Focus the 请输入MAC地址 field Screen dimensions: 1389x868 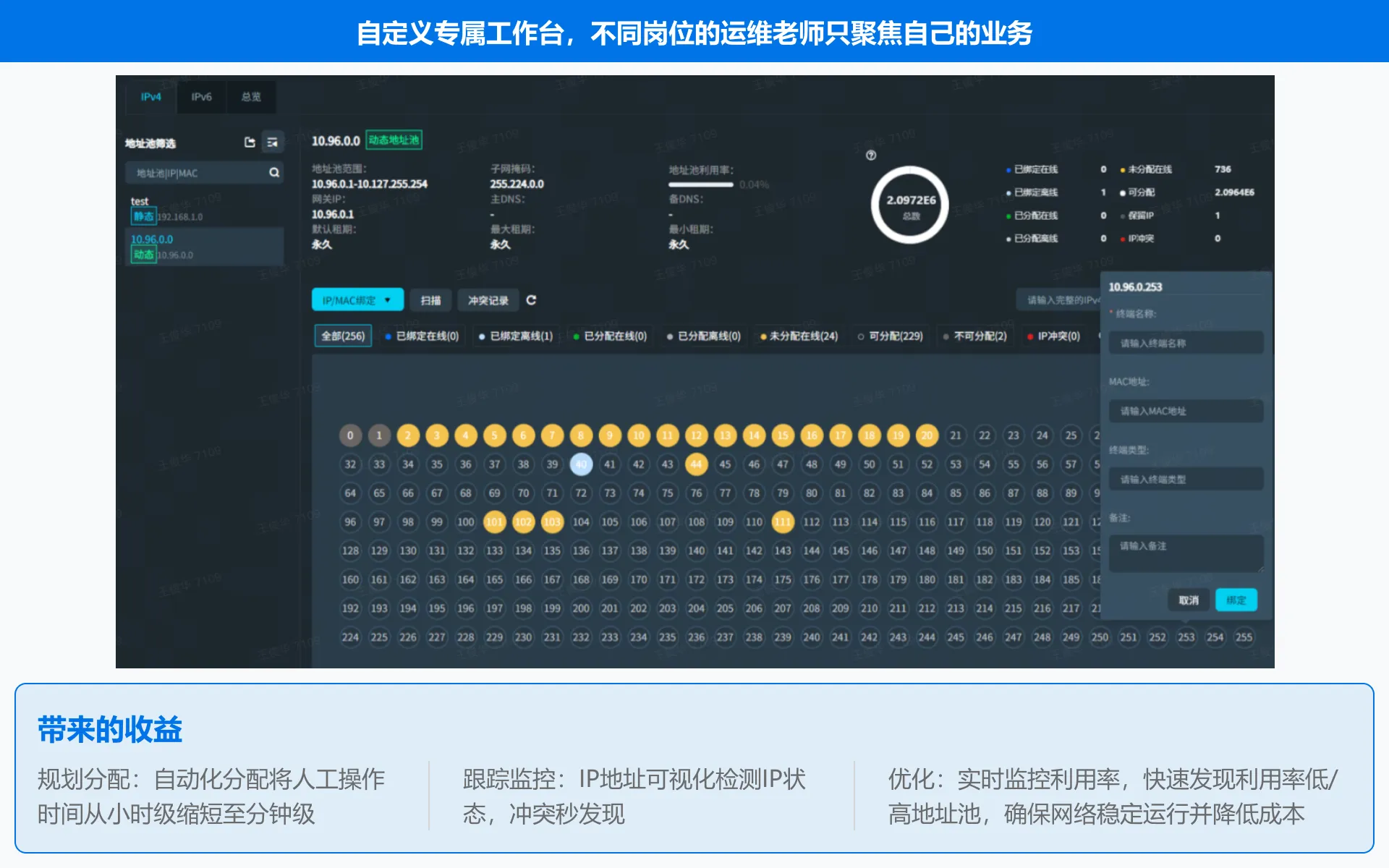pos(1186,411)
